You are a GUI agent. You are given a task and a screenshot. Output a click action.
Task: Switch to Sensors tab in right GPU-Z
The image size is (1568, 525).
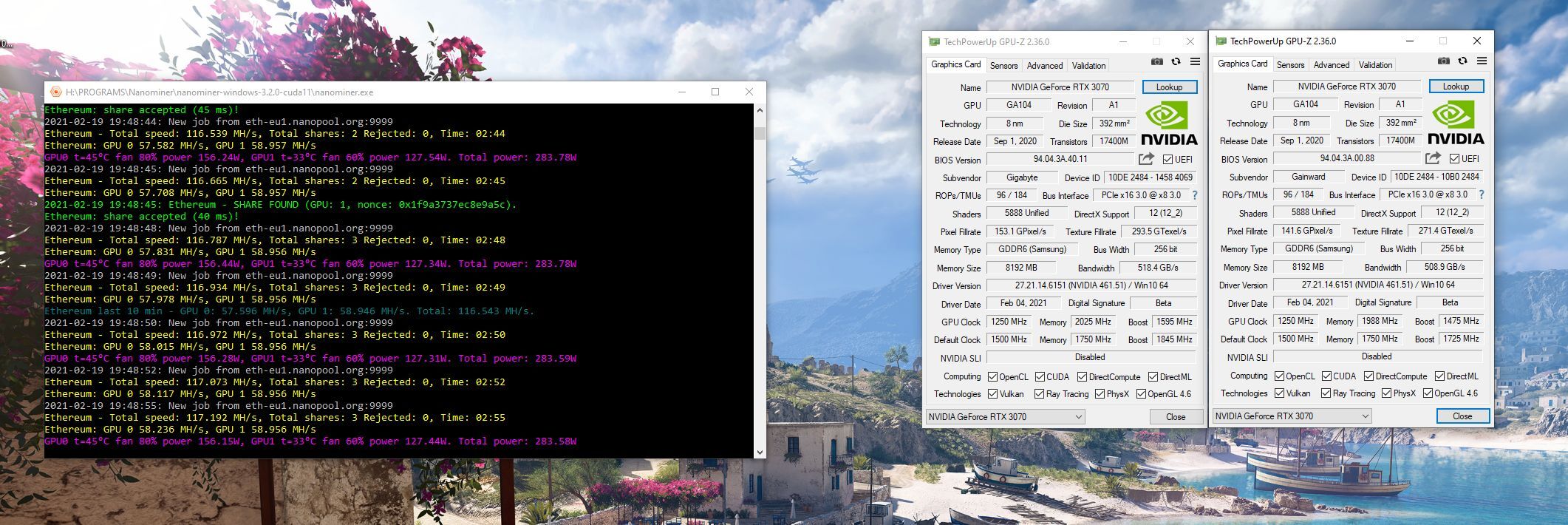pyautogui.click(x=1290, y=65)
